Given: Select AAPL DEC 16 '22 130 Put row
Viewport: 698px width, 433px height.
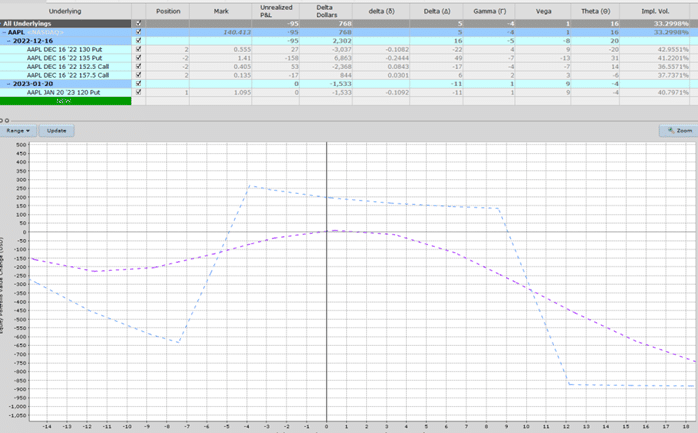Looking at the screenshot, I should 65,49.
